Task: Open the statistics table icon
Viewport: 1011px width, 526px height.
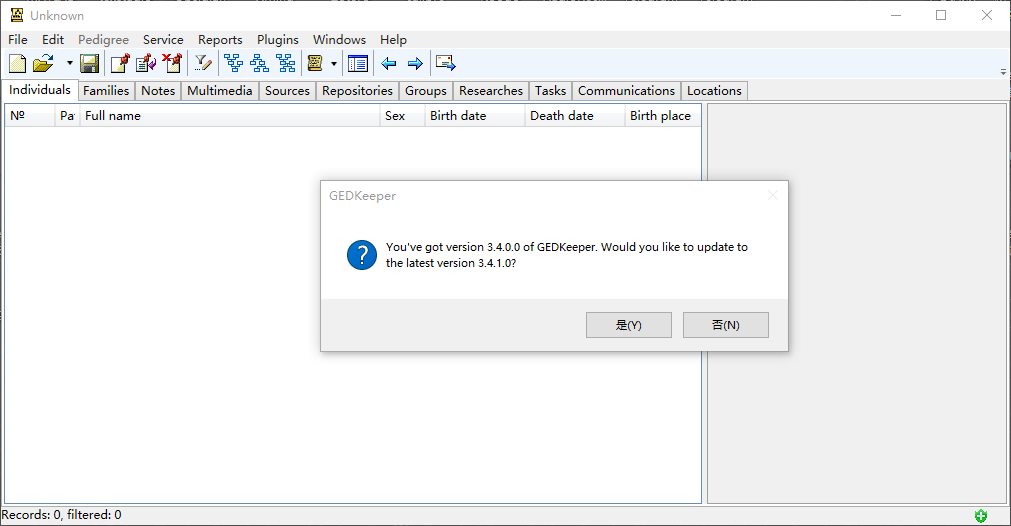Action: coord(358,63)
